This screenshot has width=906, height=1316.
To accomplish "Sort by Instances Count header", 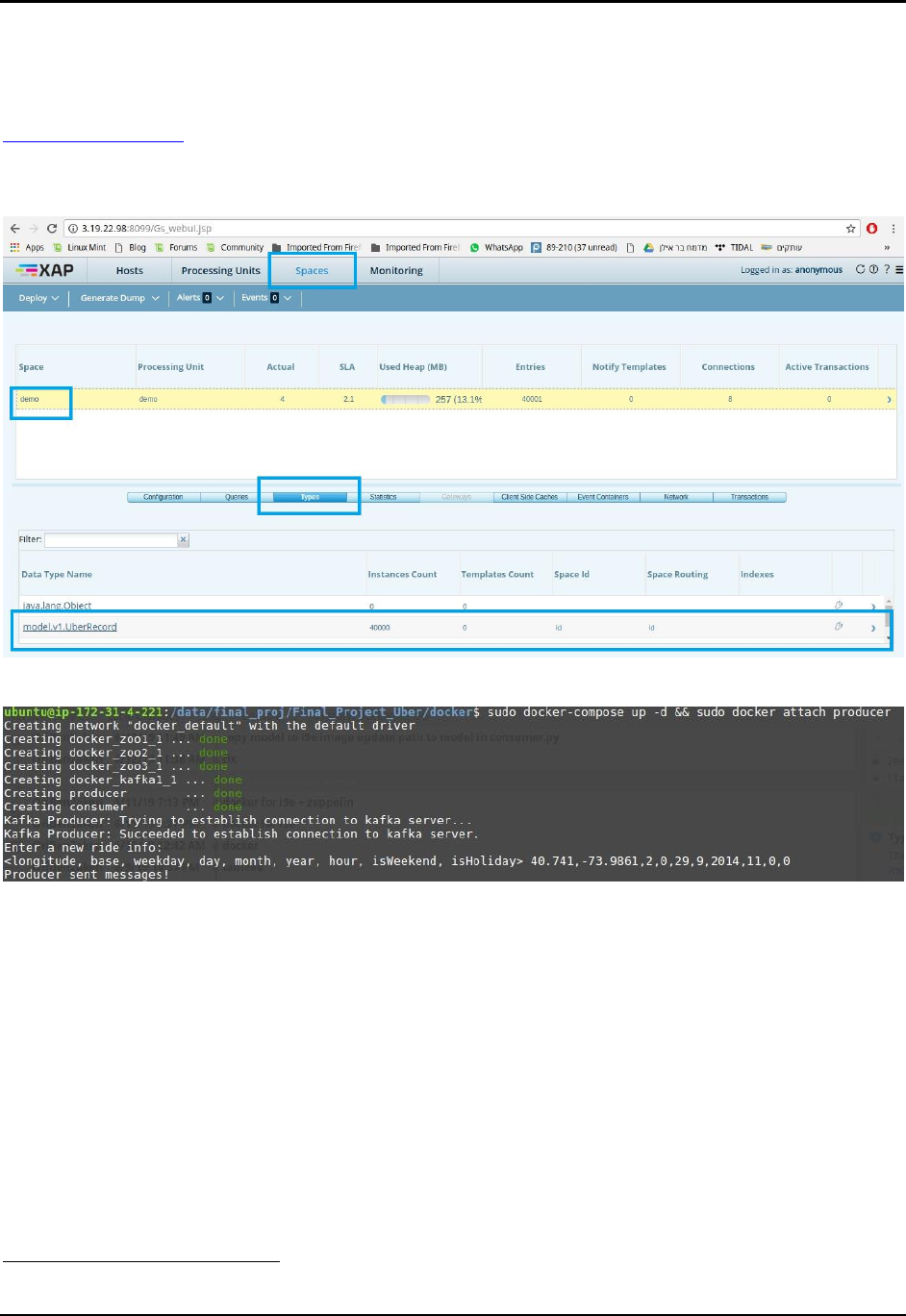I will pos(402,575).
